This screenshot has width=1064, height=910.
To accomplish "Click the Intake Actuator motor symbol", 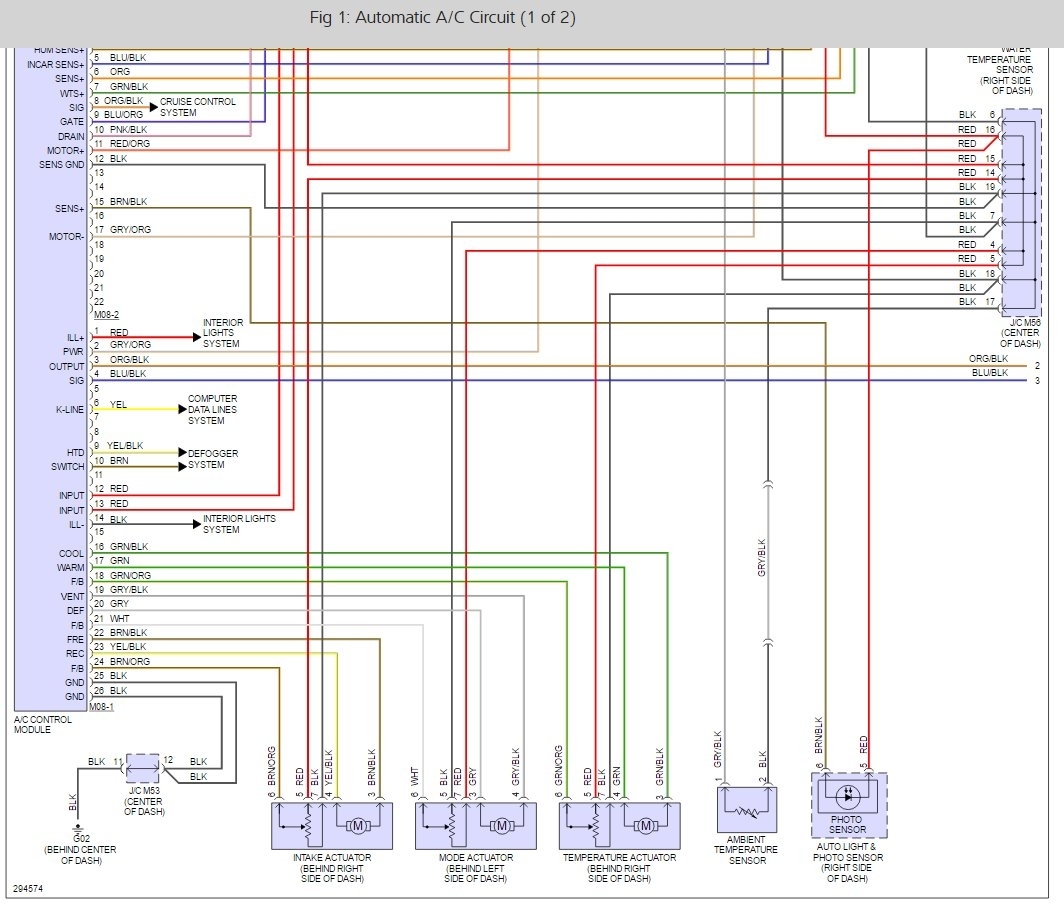I will click(x=358, y=826).
